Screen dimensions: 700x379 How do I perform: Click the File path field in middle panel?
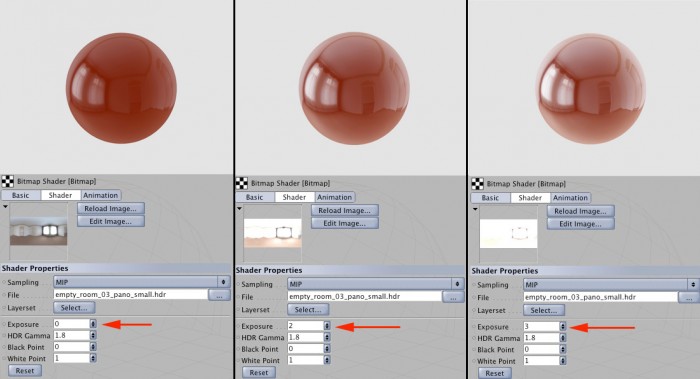(x=364, y=296)
